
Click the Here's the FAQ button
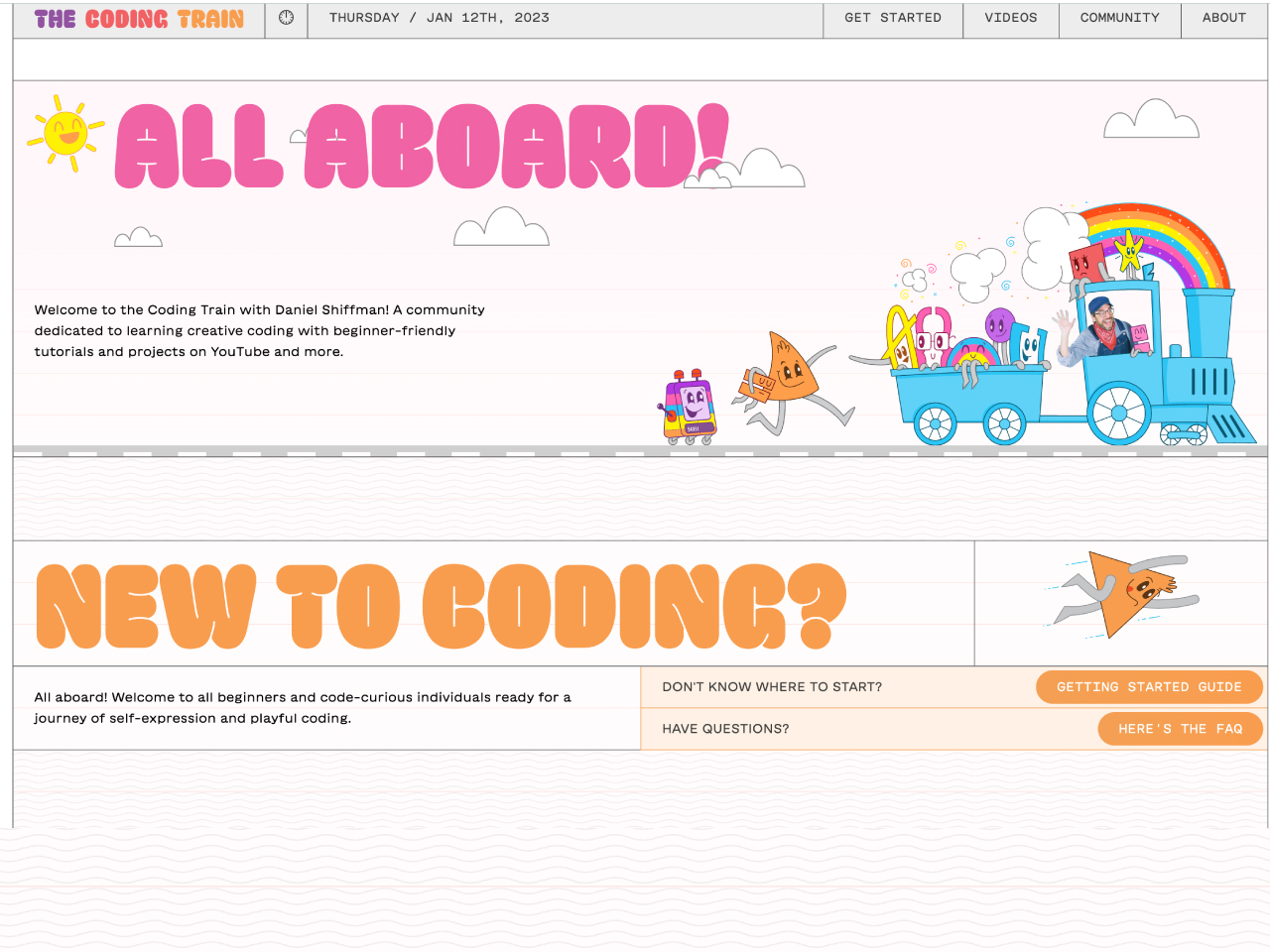(1180, 729)
